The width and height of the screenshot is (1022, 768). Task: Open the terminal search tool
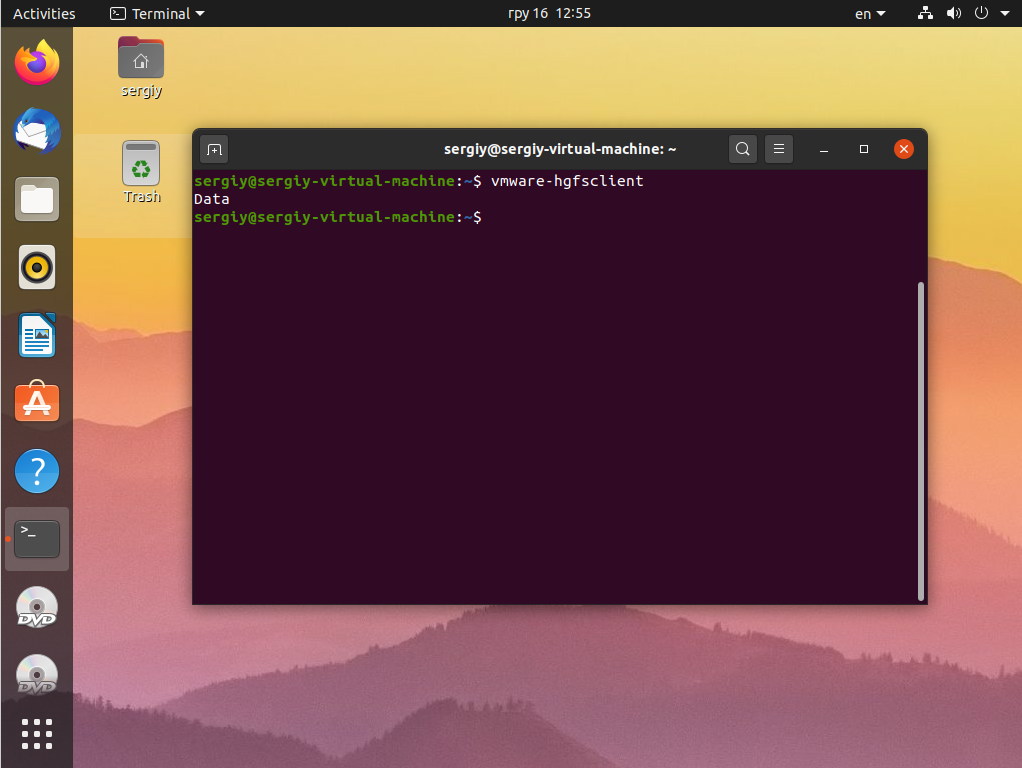[742, 149]
